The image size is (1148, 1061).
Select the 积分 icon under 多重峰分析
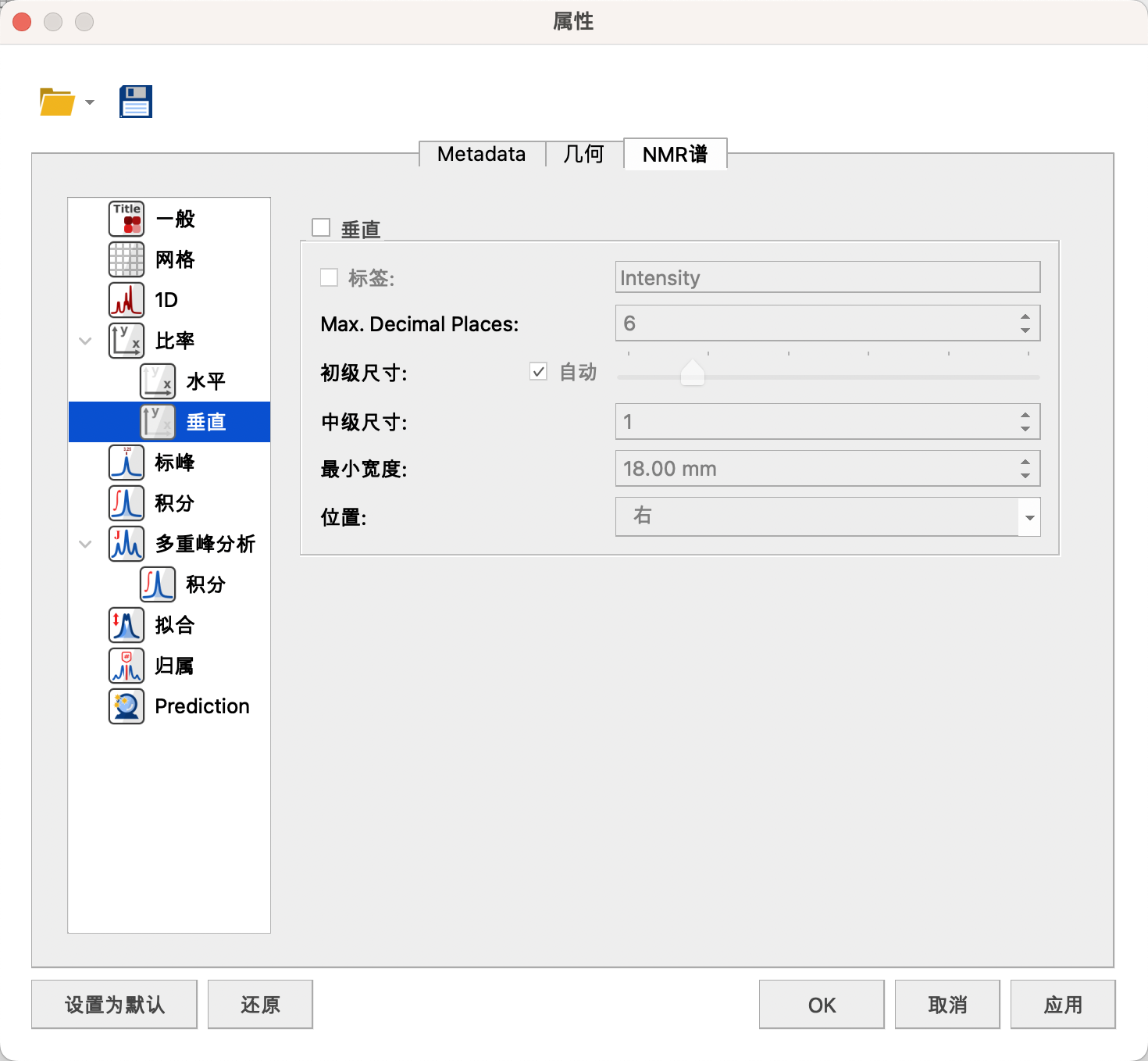click(x=158, y=584)
